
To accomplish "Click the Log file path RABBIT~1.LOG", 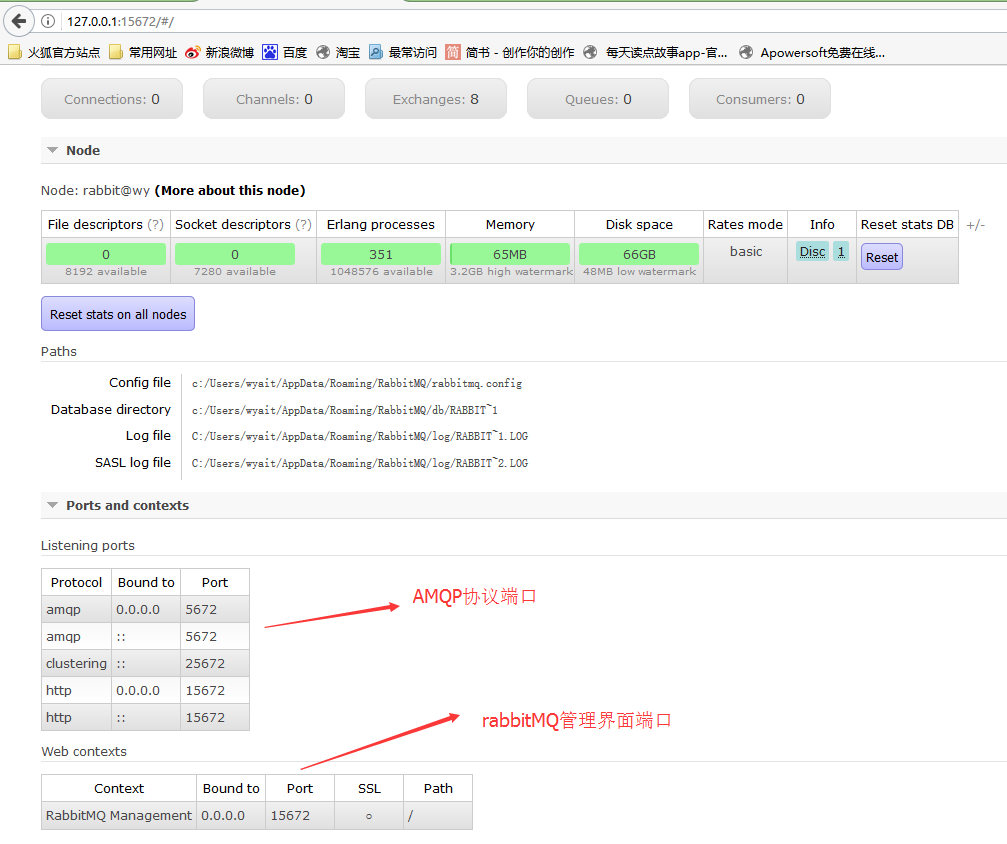I will tap(360, 436).
